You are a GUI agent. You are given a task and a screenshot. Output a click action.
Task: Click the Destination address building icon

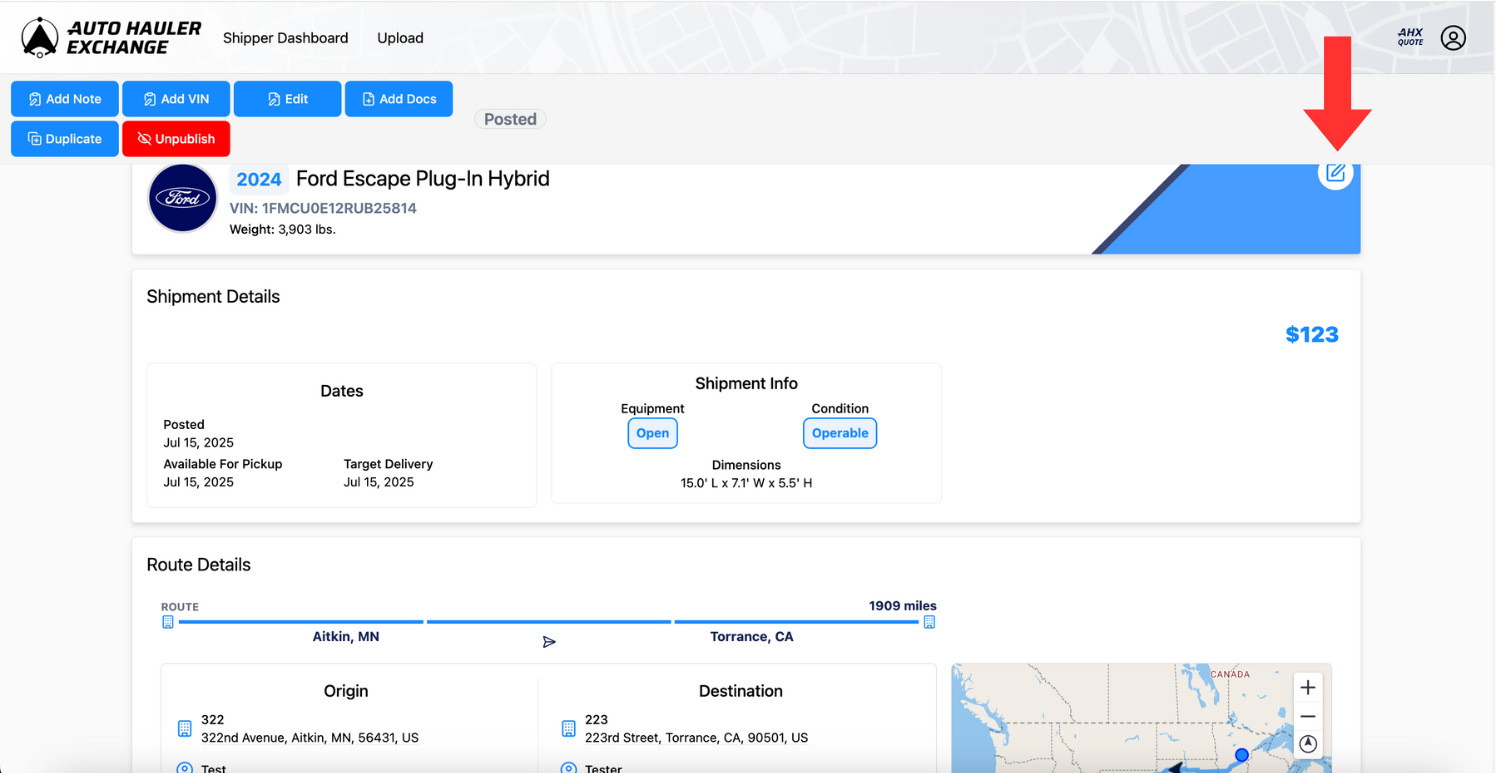click(568, 729)
